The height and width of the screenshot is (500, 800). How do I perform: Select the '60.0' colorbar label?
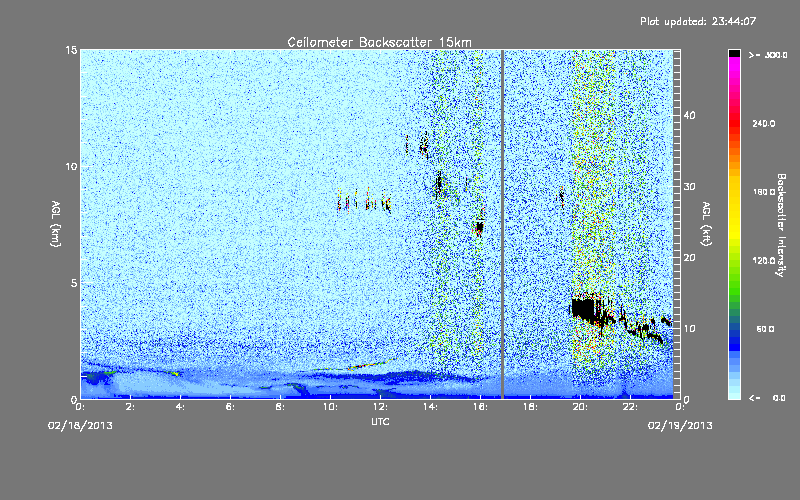coord(765,329)
